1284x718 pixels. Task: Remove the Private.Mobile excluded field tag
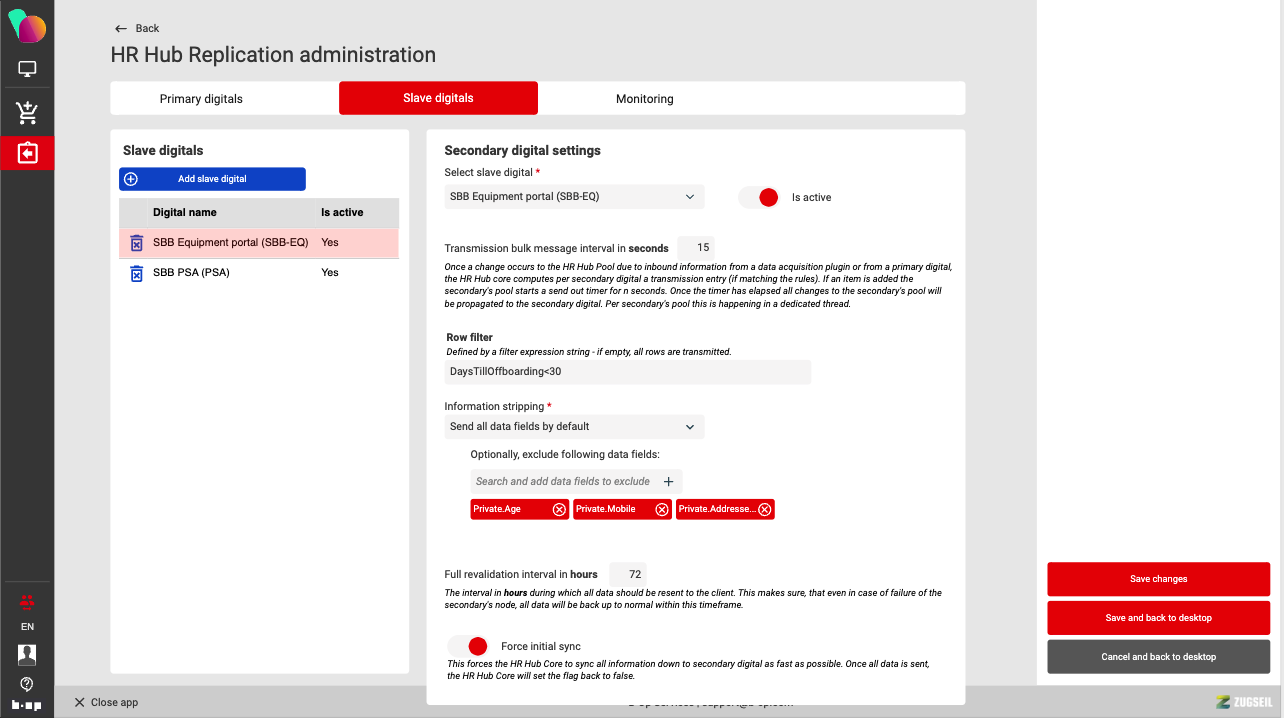[x=662, y=509]
